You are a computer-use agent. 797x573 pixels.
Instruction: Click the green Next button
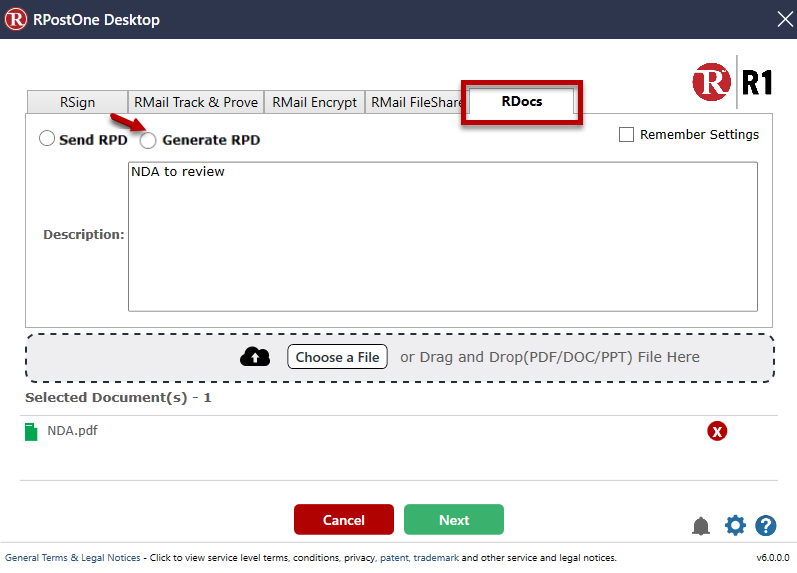[454, 520]
